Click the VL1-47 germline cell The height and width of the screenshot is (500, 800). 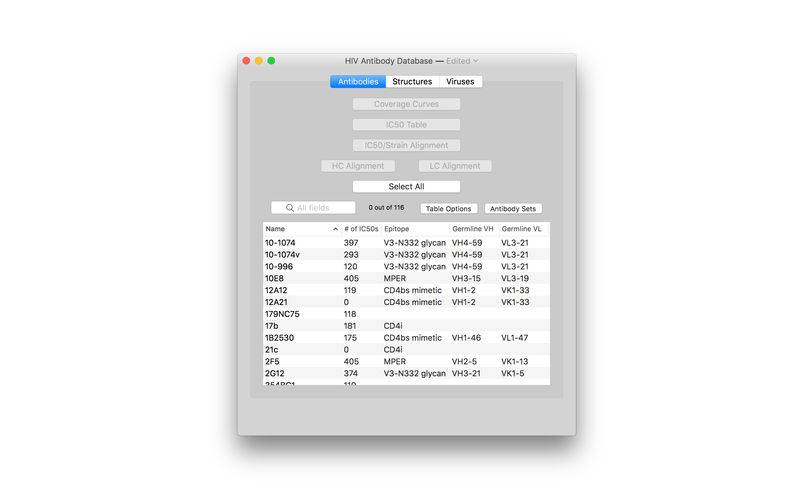[515, 338]
